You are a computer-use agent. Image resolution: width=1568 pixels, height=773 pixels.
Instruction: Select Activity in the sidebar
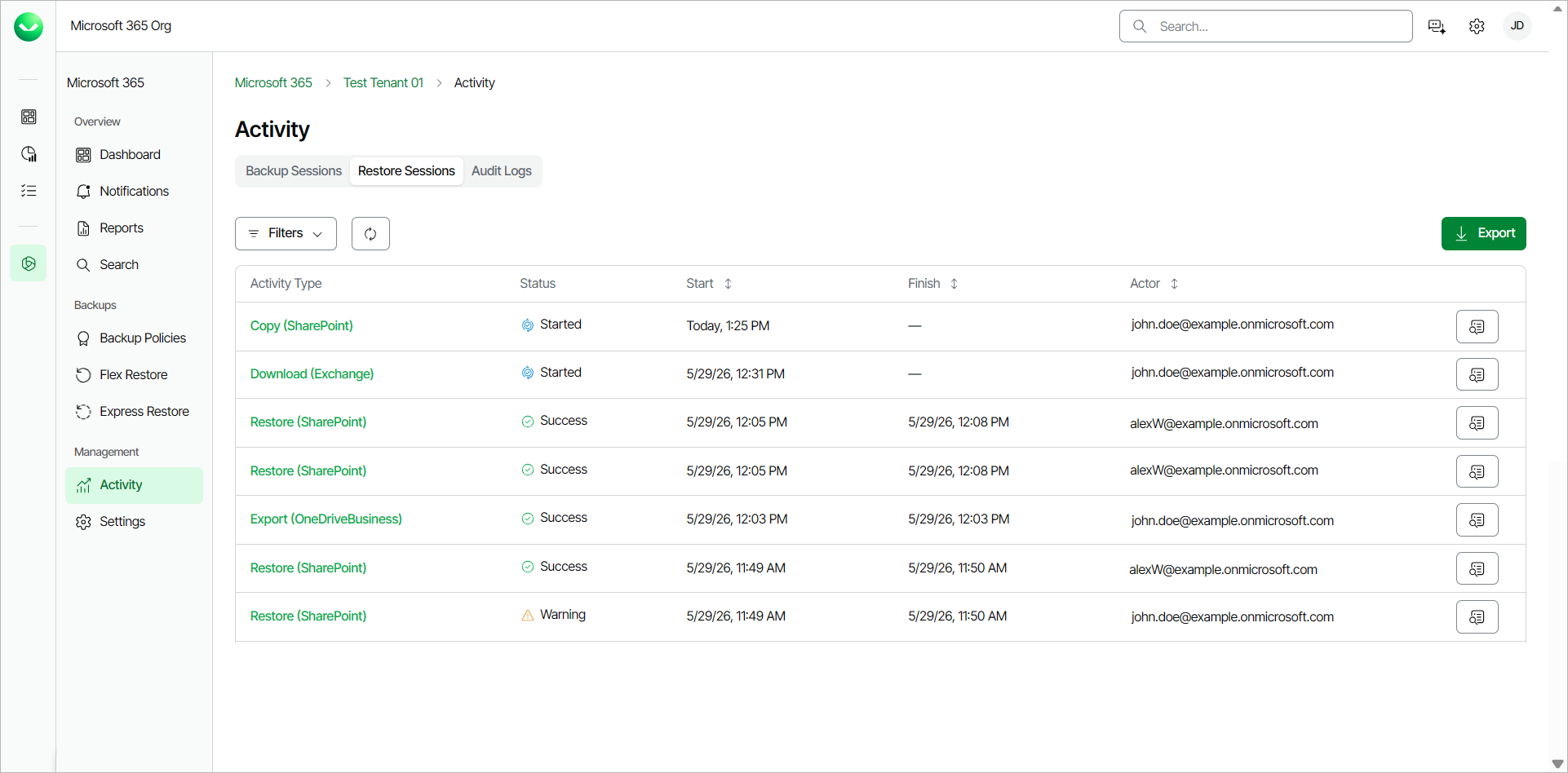point(134,485)
